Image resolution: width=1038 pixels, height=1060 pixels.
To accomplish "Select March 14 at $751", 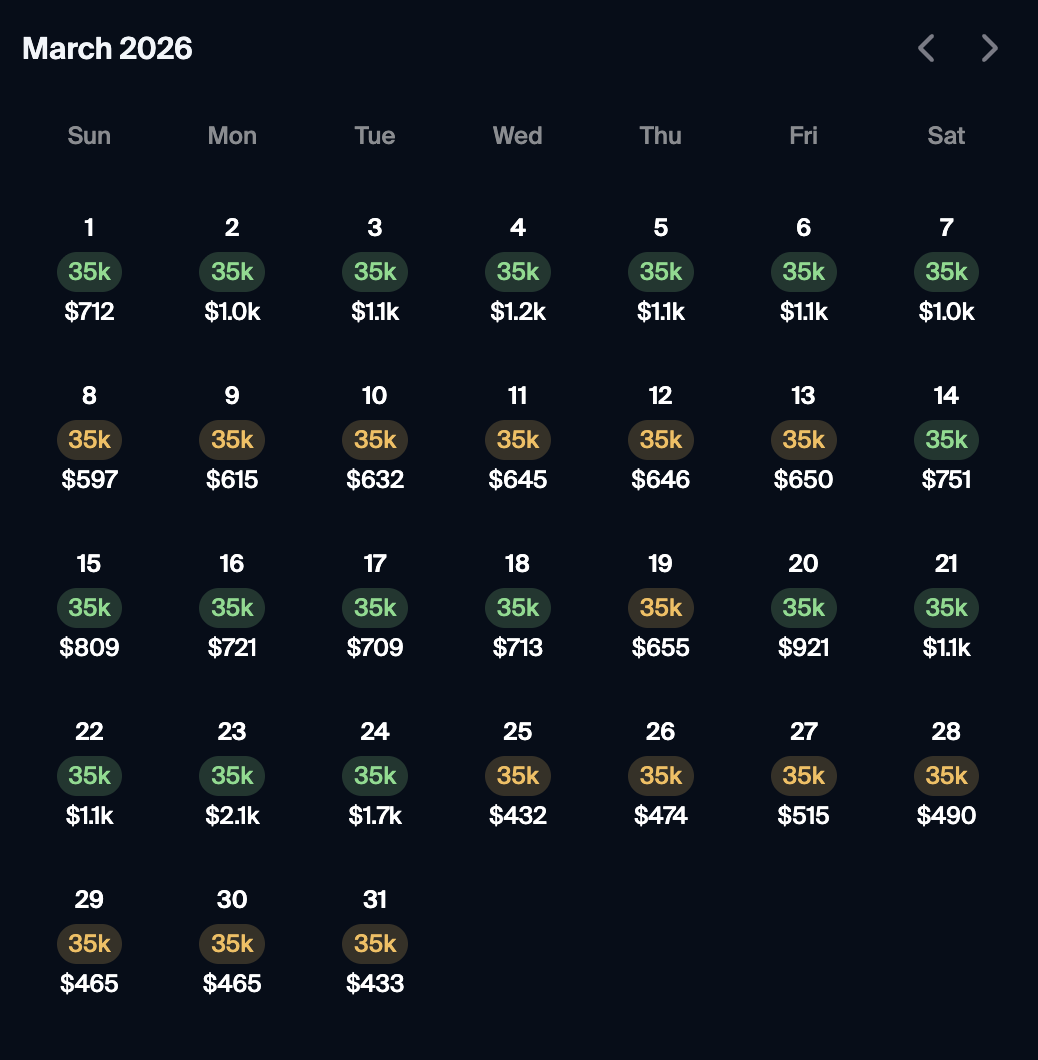I will coord(946,438).
